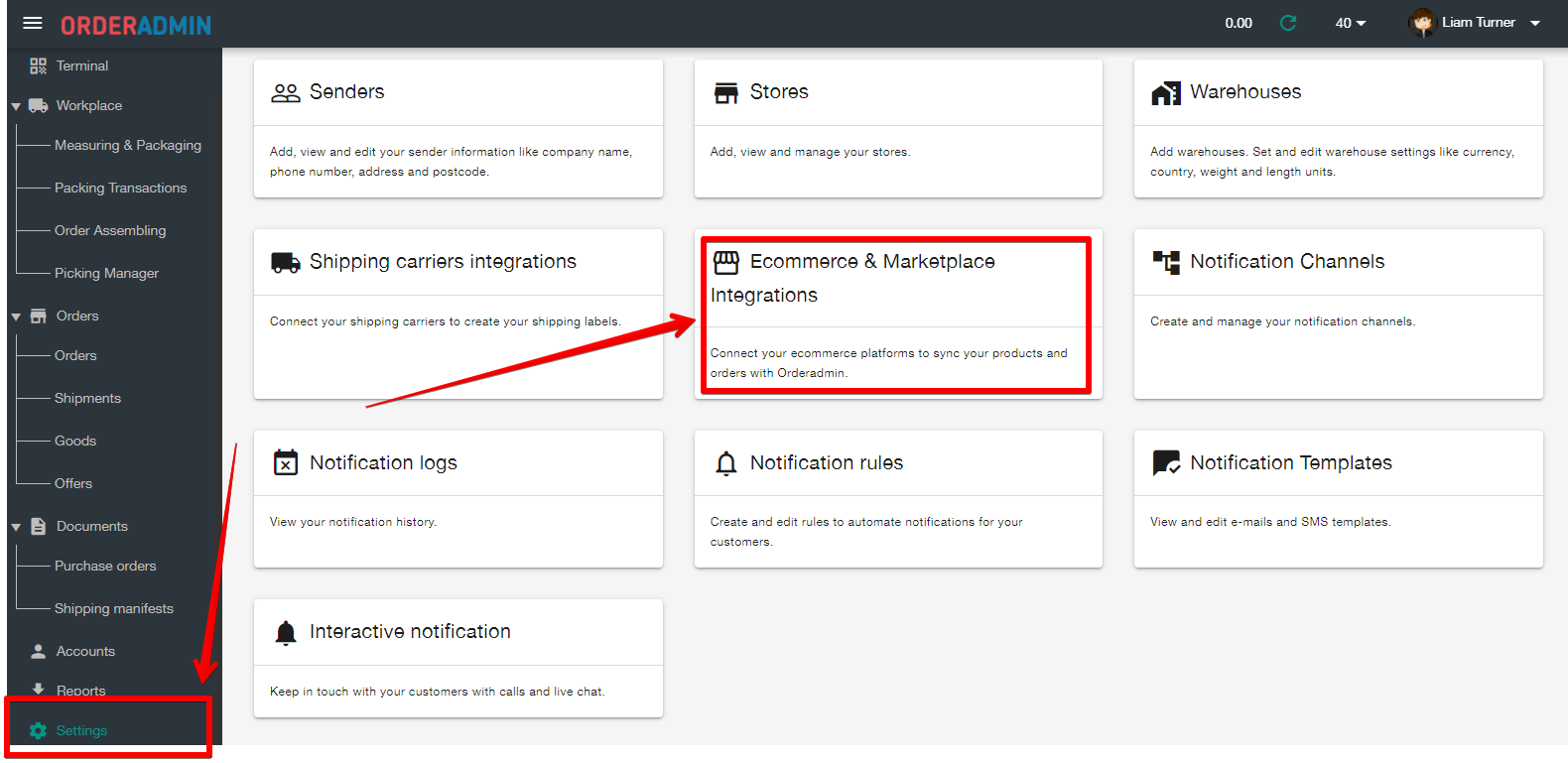Click 'View your notification history.' text

[x=353, y=522]
